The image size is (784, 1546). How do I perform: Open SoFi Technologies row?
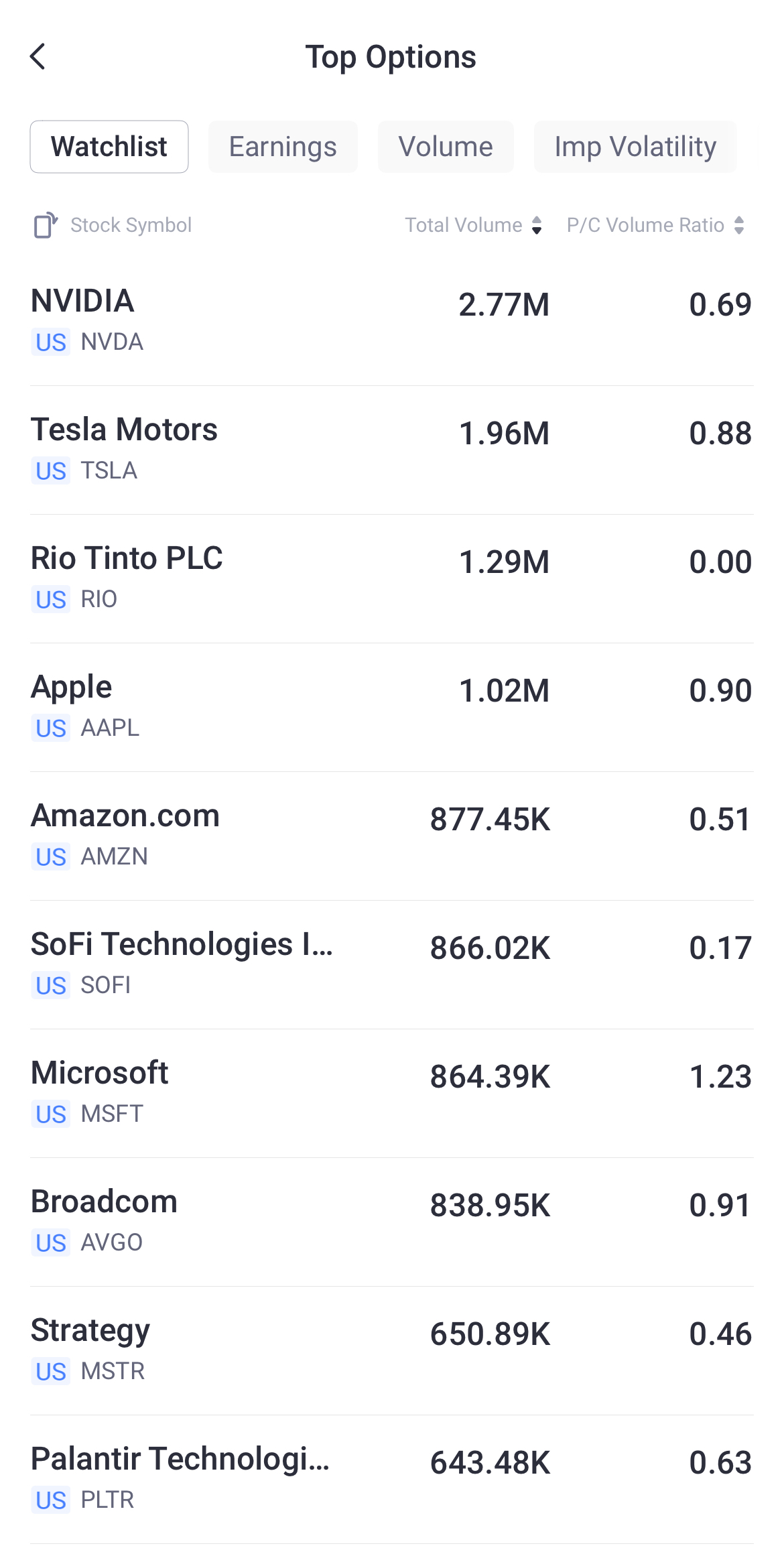(392, 964)
